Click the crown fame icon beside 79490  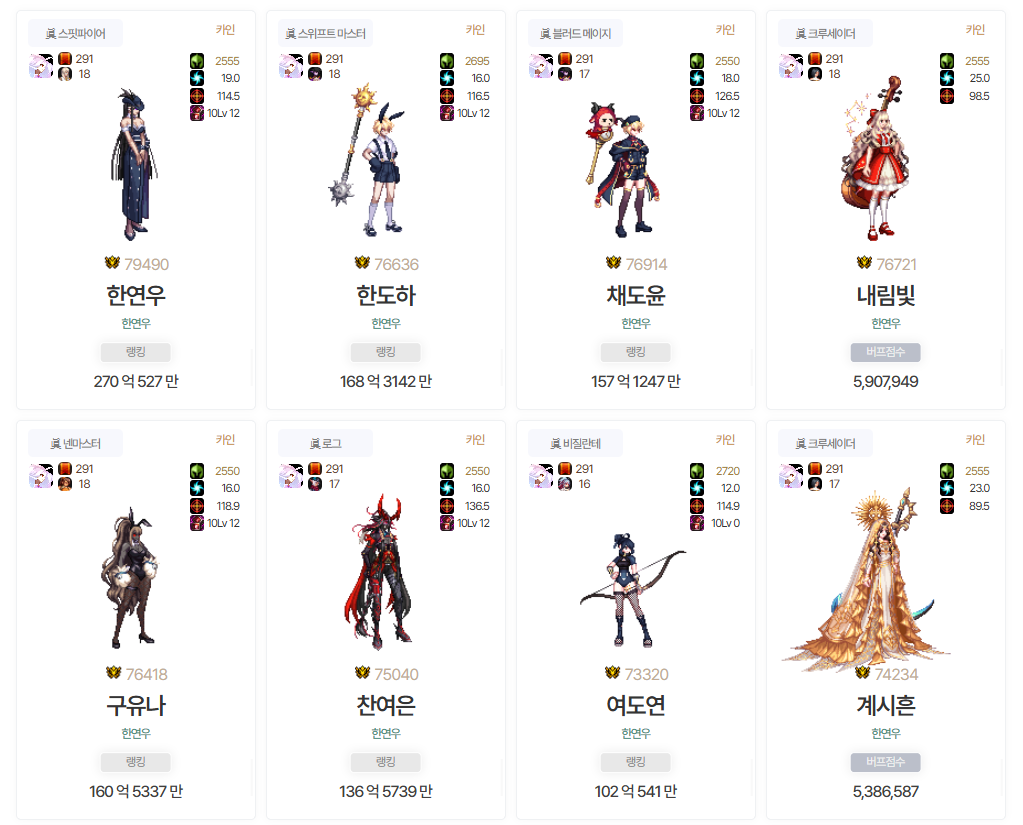[x=112, y=262]
